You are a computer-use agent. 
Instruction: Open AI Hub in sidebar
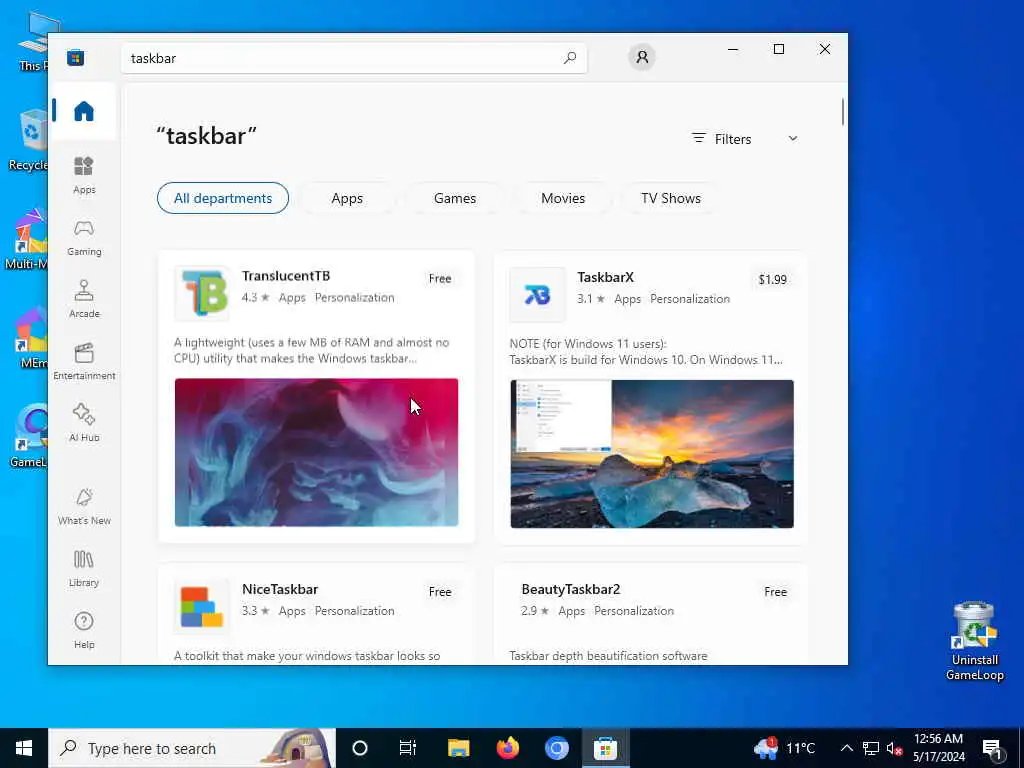84,423
